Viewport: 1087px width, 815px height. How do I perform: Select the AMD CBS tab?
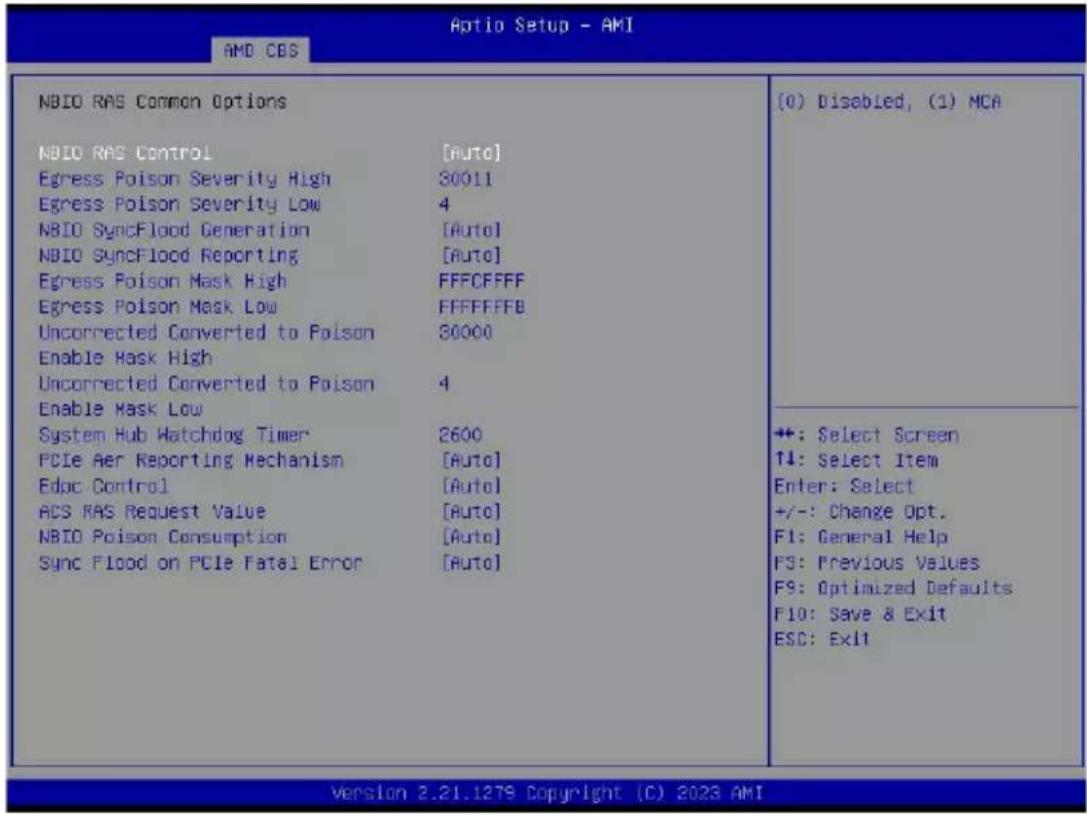pos(262,51)
